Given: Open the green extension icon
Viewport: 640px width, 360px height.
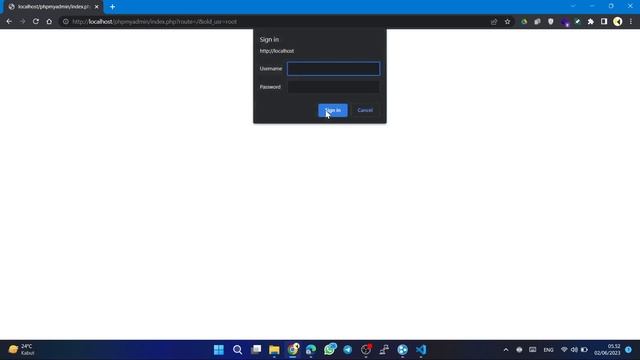Looking at the screenshot, I should [524, 22].
